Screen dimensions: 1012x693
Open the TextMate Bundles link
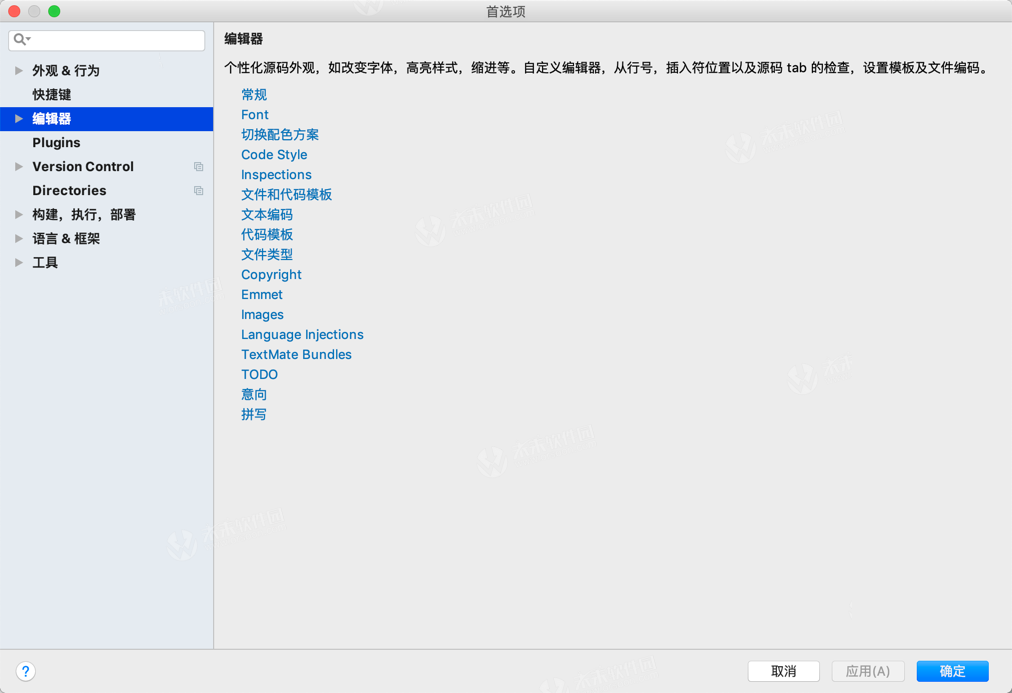tap(296, 355)
